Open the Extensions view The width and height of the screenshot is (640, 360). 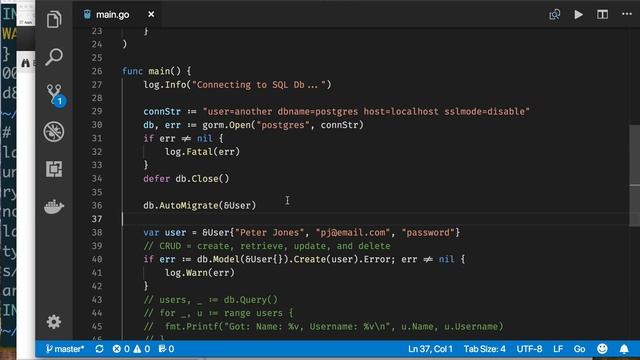coord(54,169)
